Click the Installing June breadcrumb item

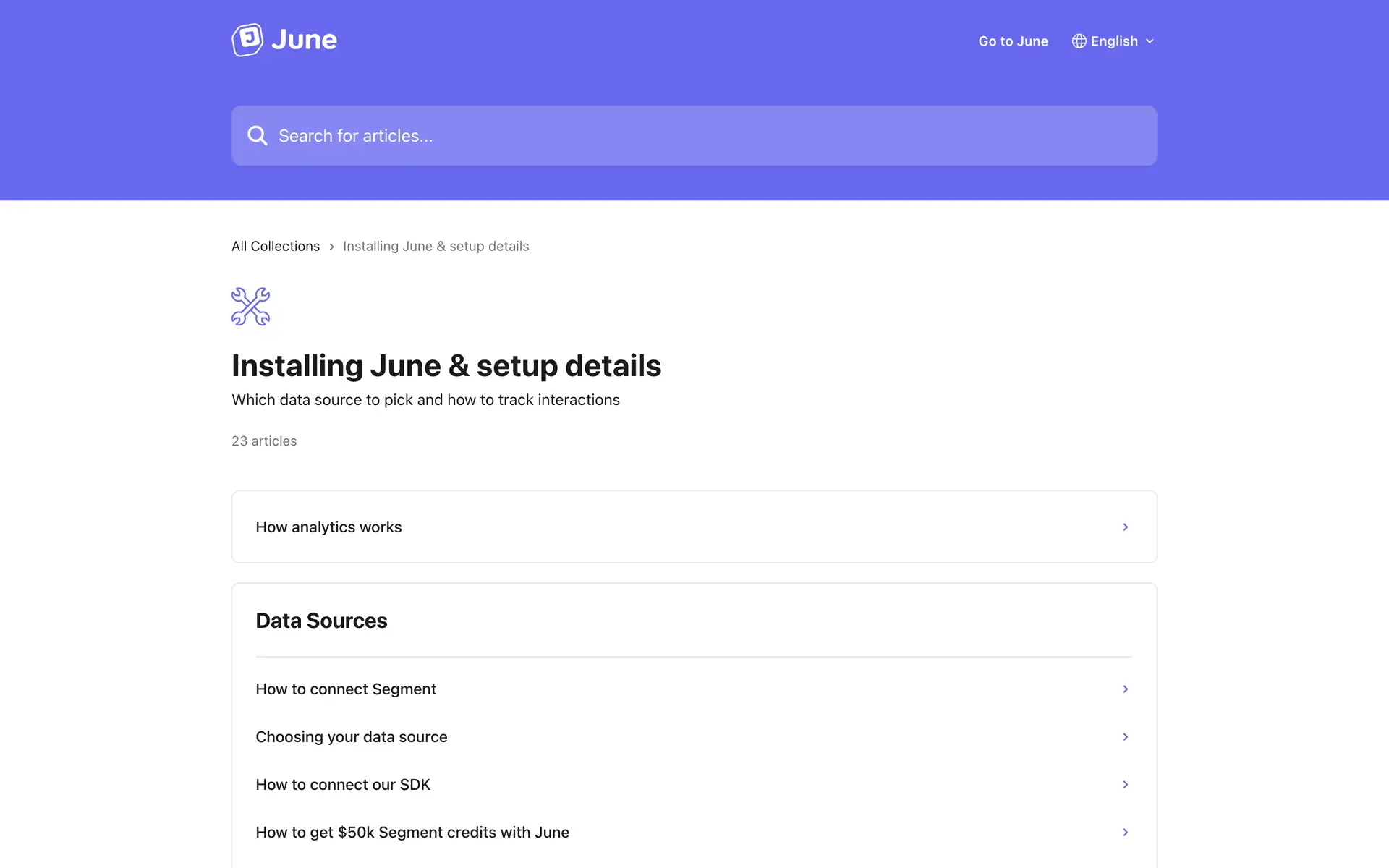(x=436, y=247)
